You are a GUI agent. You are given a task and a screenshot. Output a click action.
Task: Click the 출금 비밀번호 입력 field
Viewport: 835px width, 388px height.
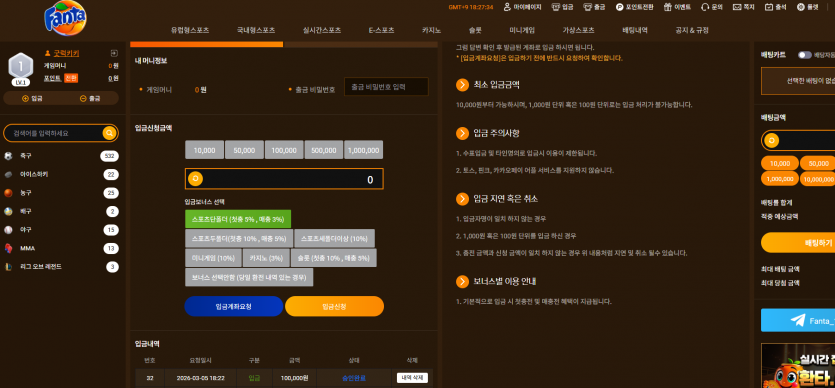tap(386, 87)
